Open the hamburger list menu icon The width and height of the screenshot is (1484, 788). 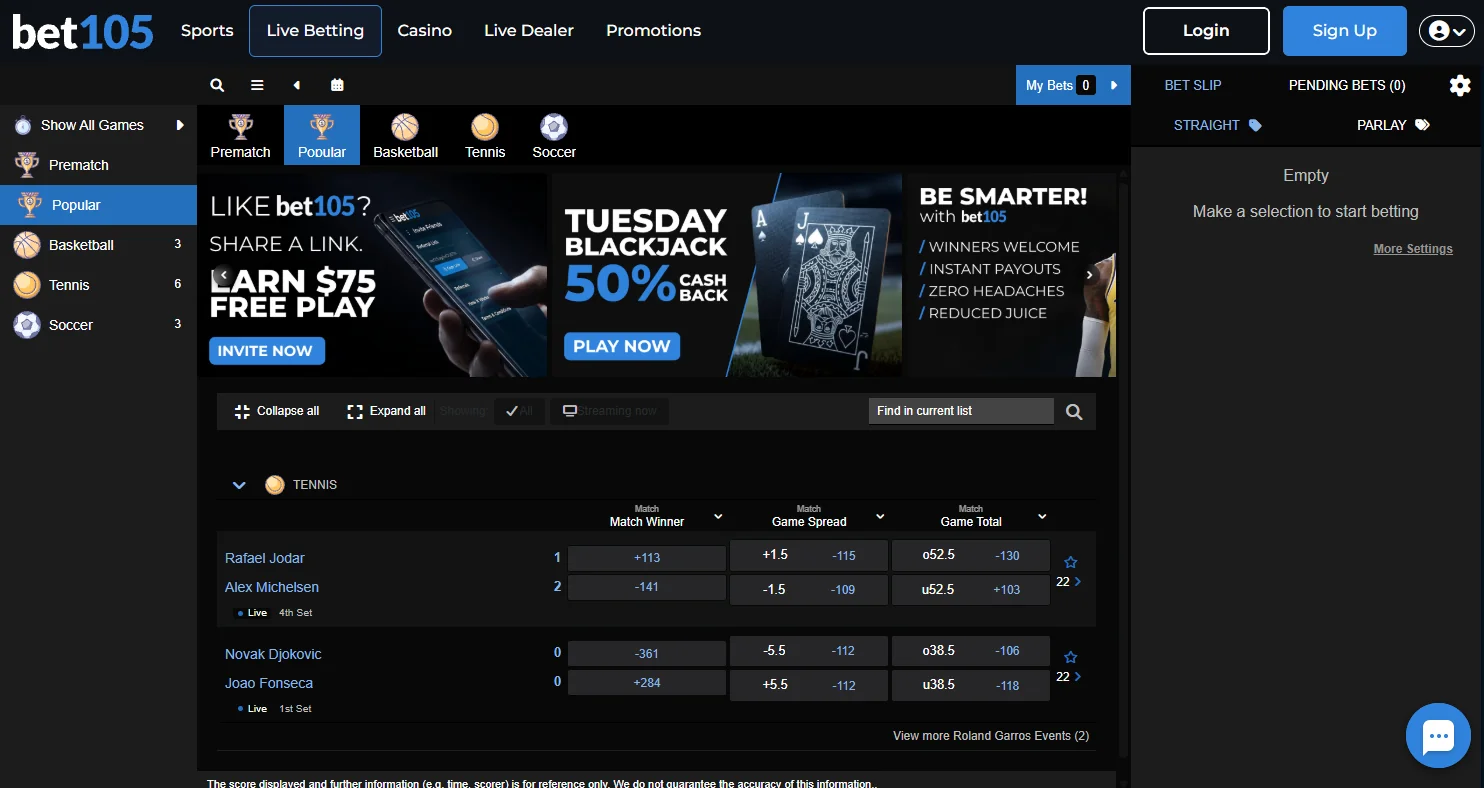257,85
